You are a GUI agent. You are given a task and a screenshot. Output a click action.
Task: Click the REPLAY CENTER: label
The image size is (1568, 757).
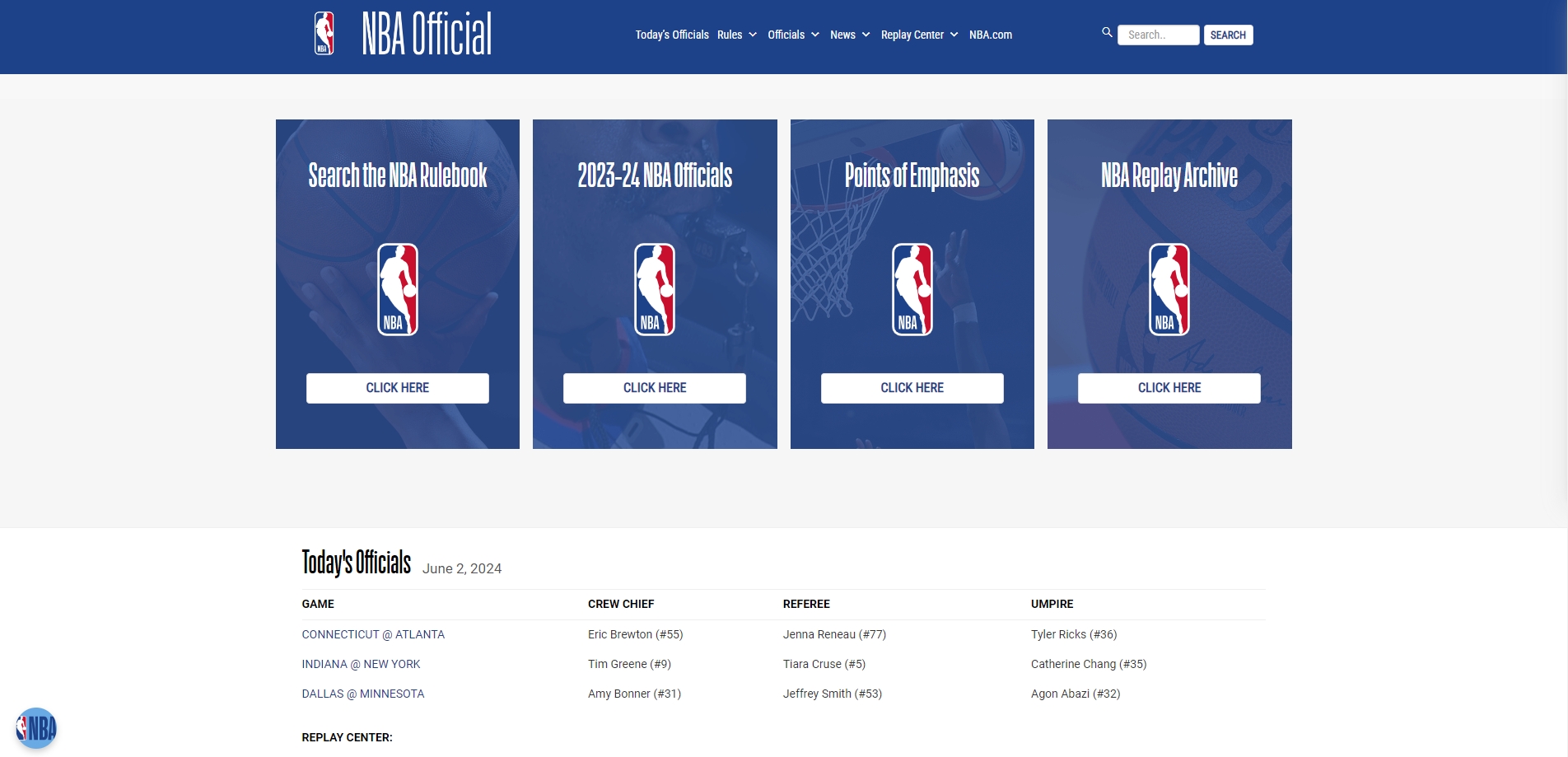click(347, 737)
